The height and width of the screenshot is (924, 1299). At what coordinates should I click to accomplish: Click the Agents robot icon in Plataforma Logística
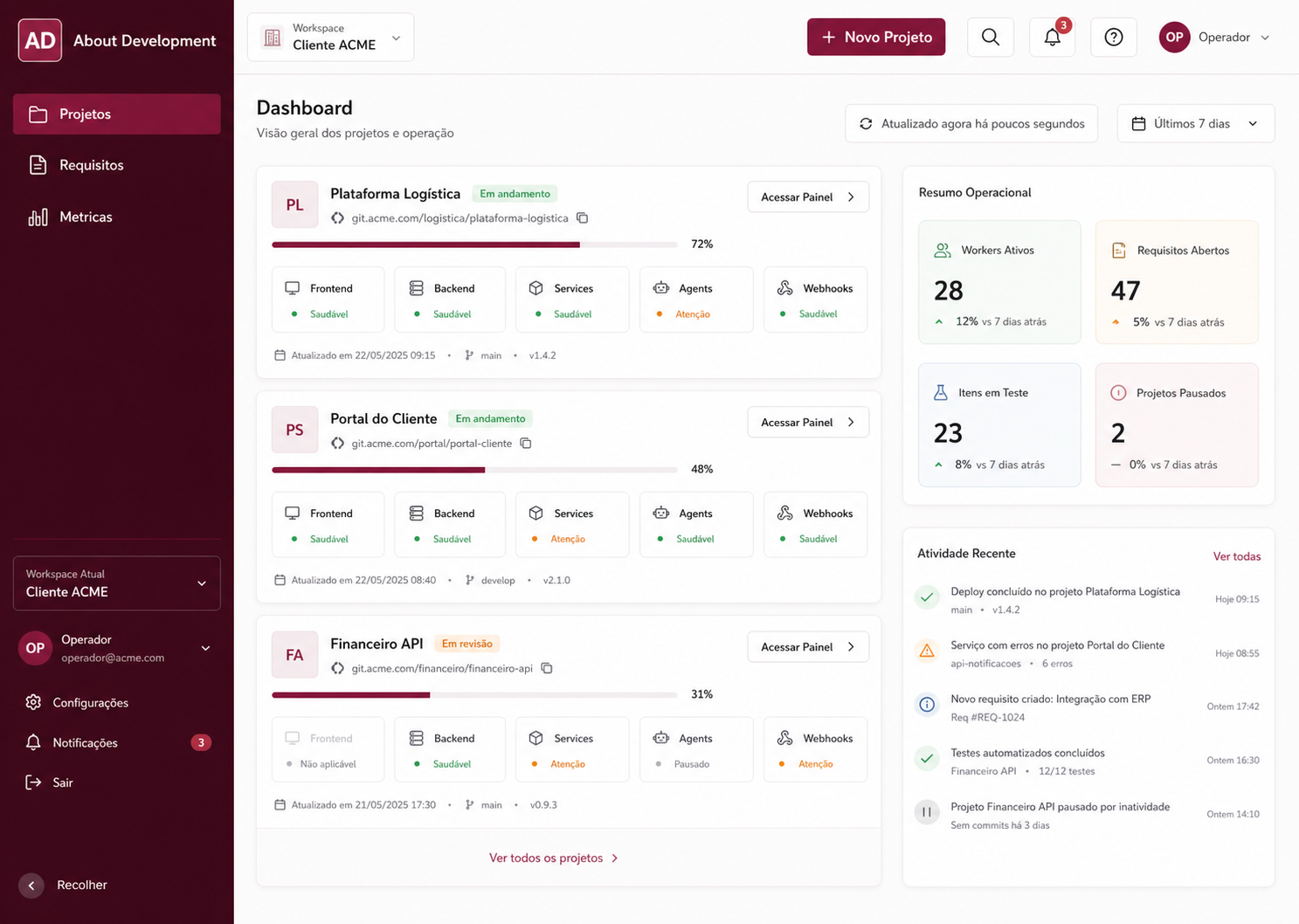coord(661,288)
